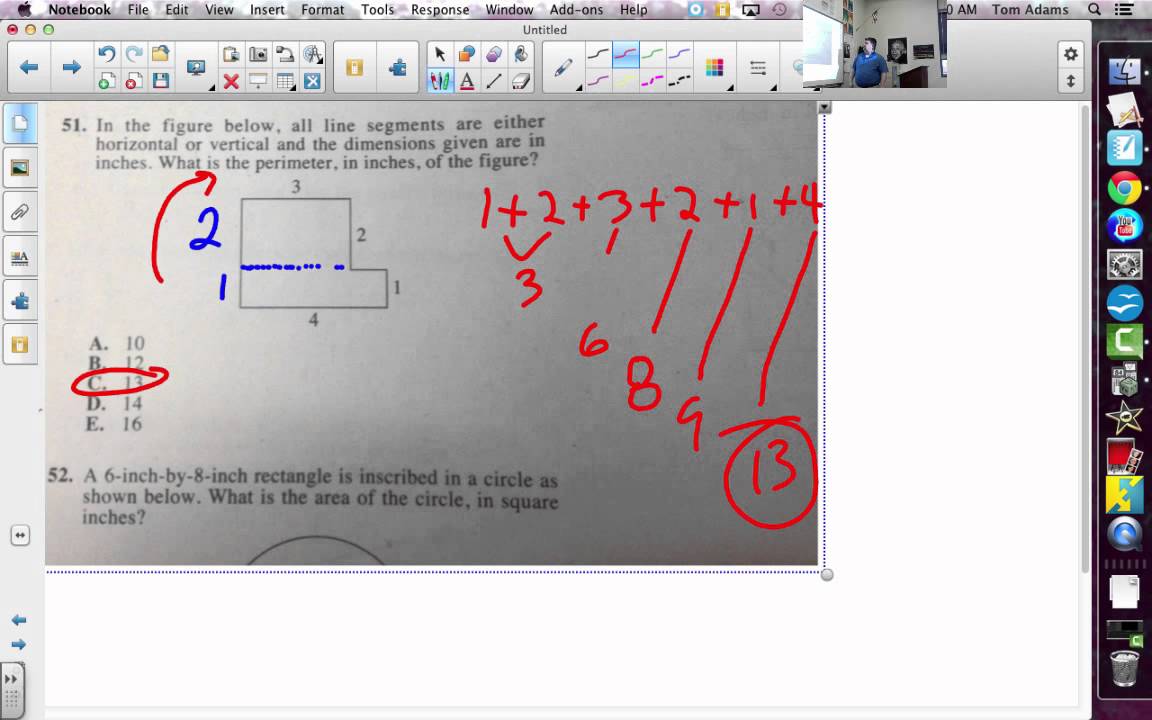Open the Properties sidebar tab
The image size is (1152, 720).
(20, 258)
